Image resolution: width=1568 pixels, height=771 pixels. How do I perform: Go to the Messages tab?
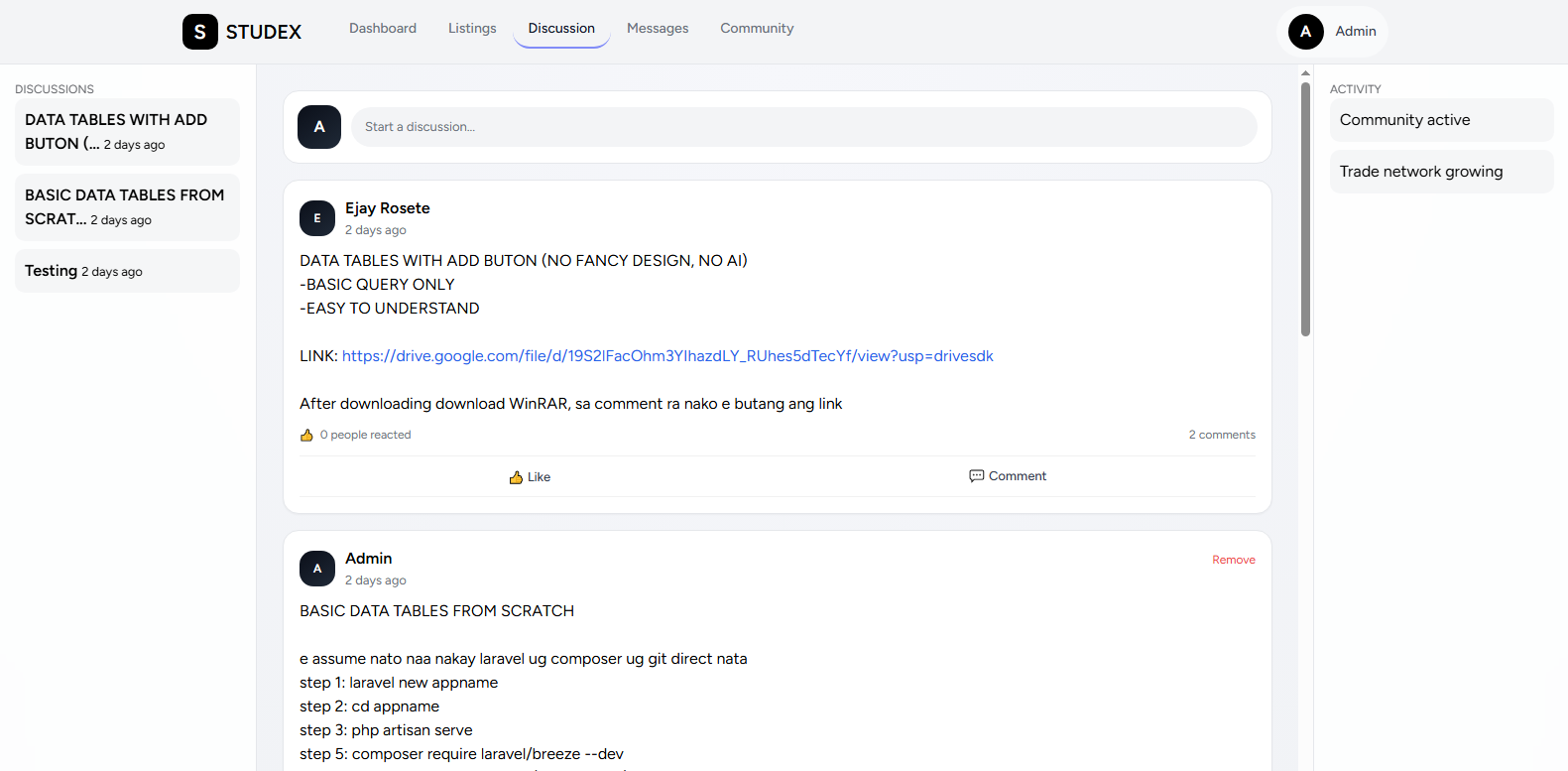(x=658, y=29)
